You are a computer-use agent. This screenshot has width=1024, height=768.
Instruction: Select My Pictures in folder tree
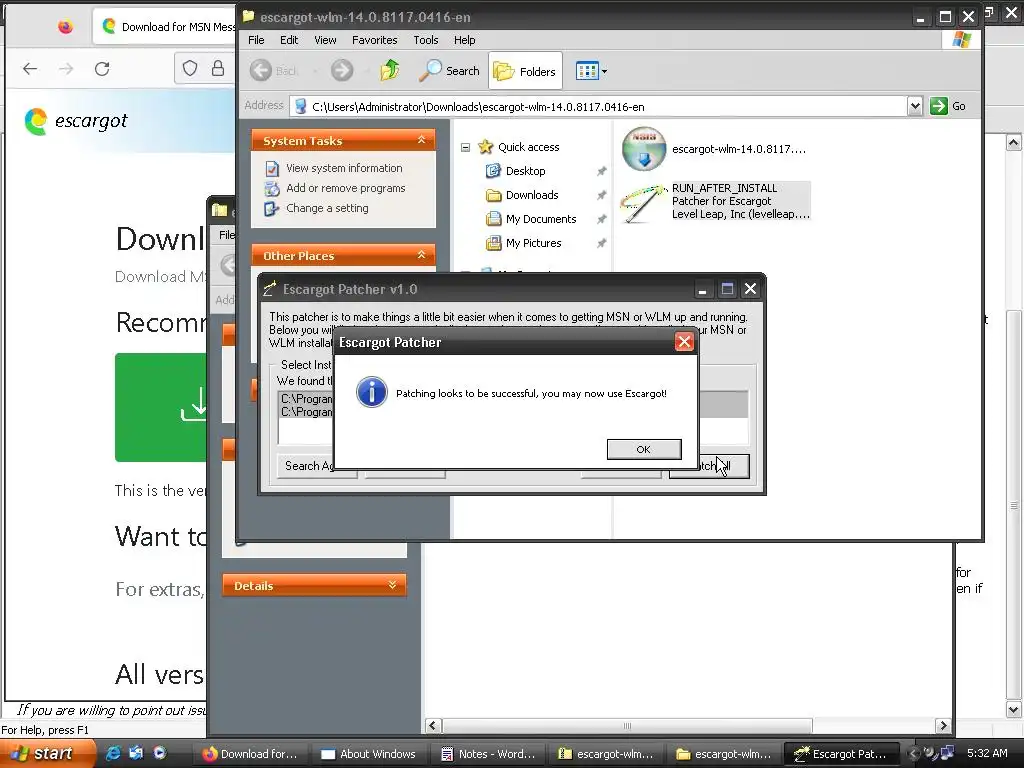pyautogui.click(x=534, y=243)
